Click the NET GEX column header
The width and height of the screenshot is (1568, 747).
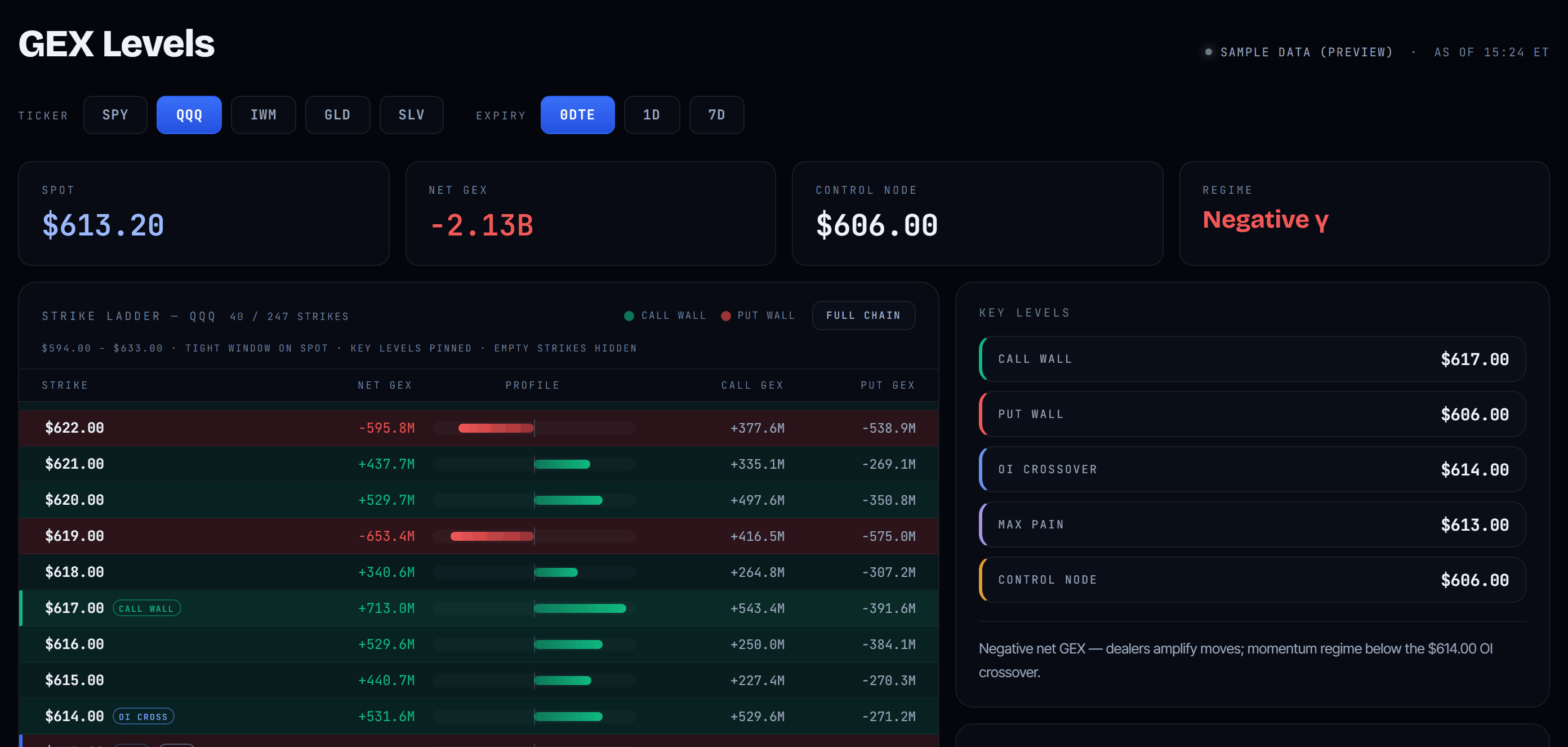pyautogui.click(x=385, y=385)
